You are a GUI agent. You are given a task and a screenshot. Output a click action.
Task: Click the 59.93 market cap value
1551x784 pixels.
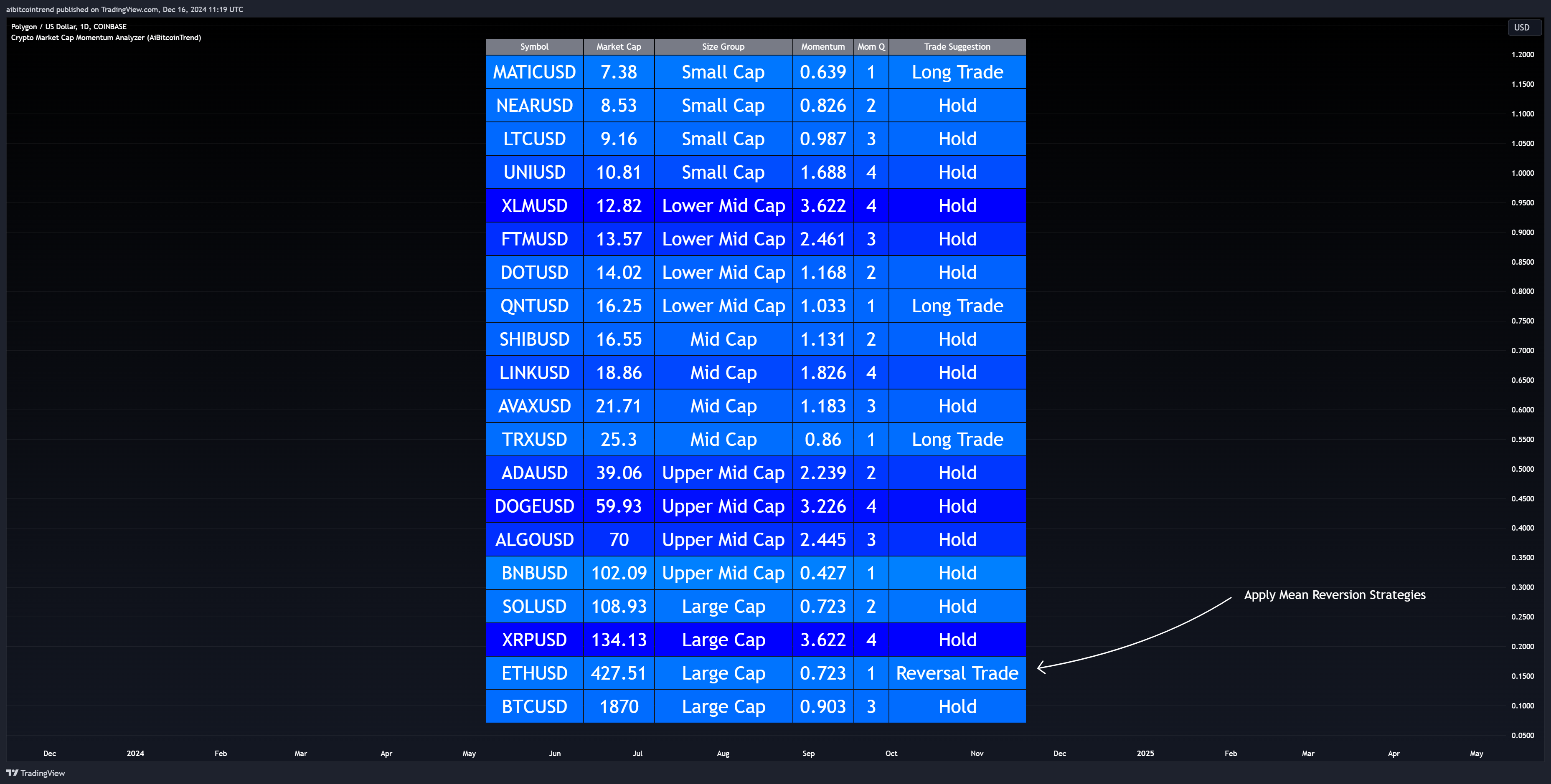point(619,506)
